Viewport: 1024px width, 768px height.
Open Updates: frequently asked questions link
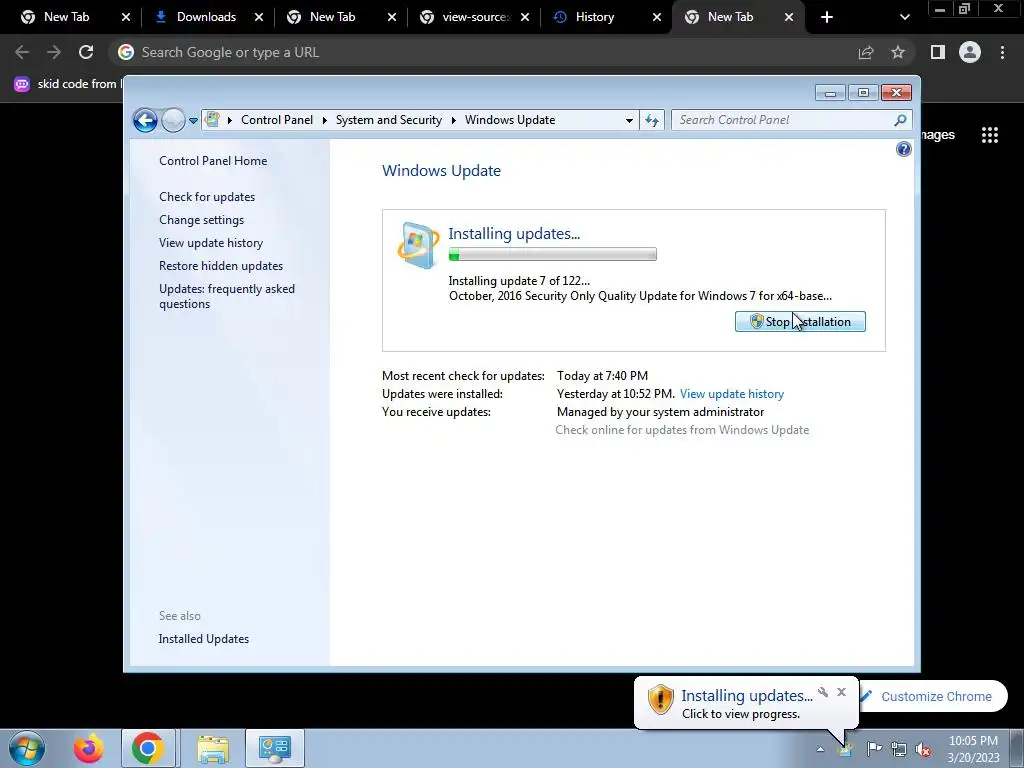[227, 296]
